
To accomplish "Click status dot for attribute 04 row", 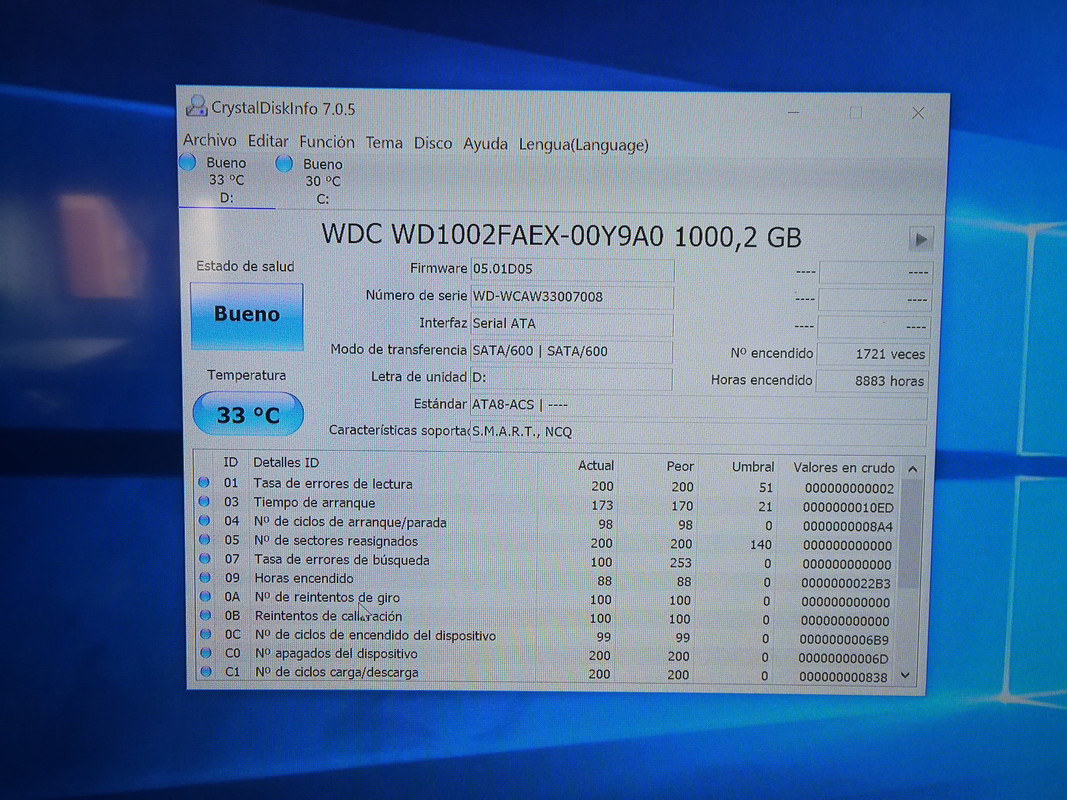I will coord(204,520).
